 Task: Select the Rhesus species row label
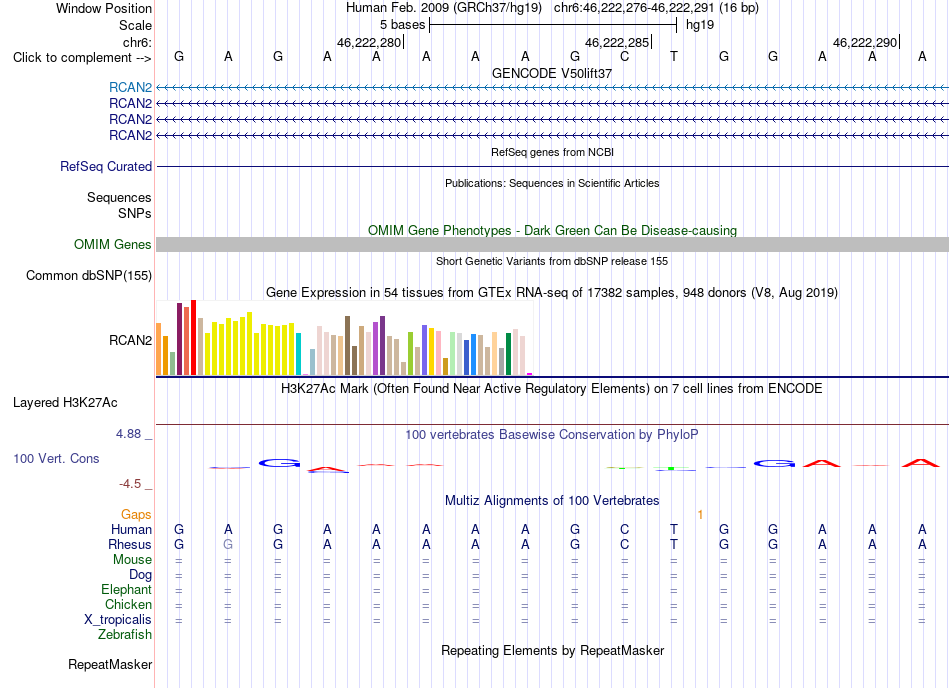pyautogui.click(x=130, y=544)
